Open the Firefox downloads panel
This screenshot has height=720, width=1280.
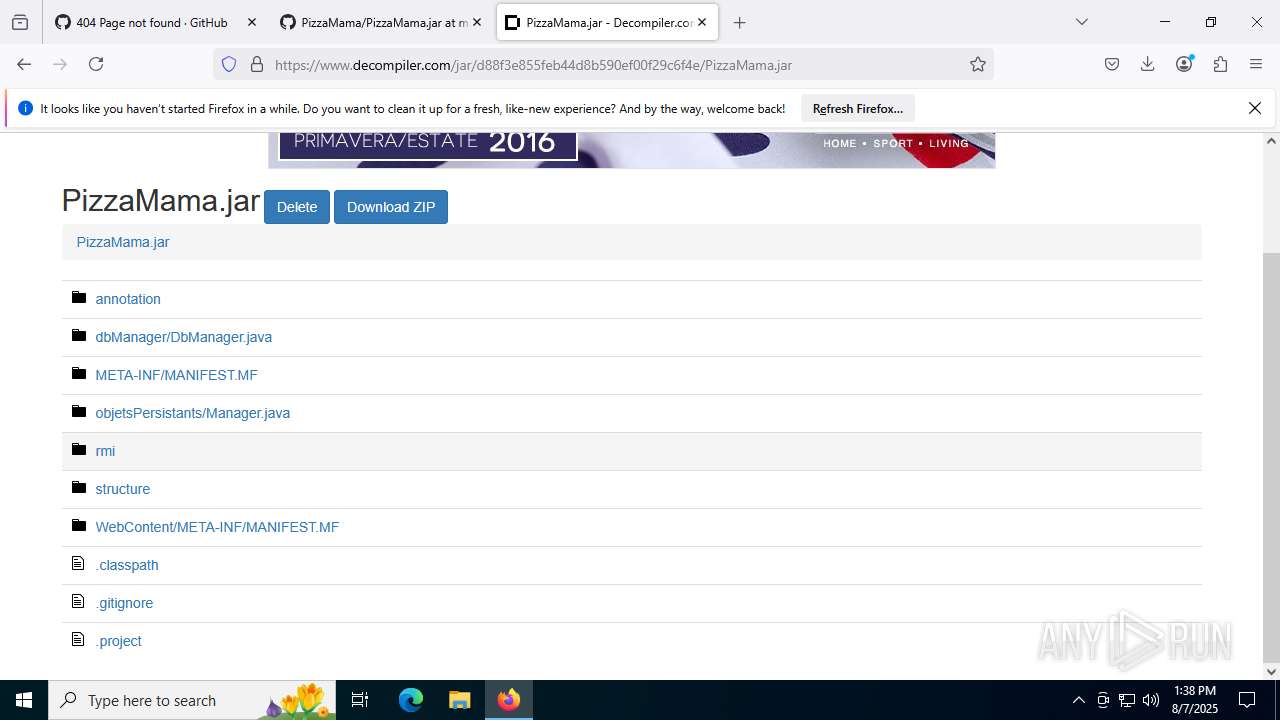(x=1148, y=64)
